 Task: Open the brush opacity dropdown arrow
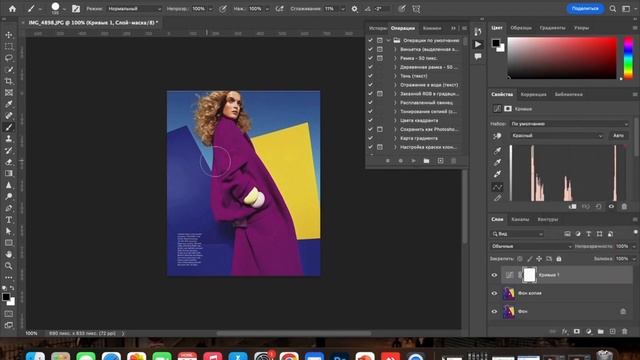click(x=211, y=9)
